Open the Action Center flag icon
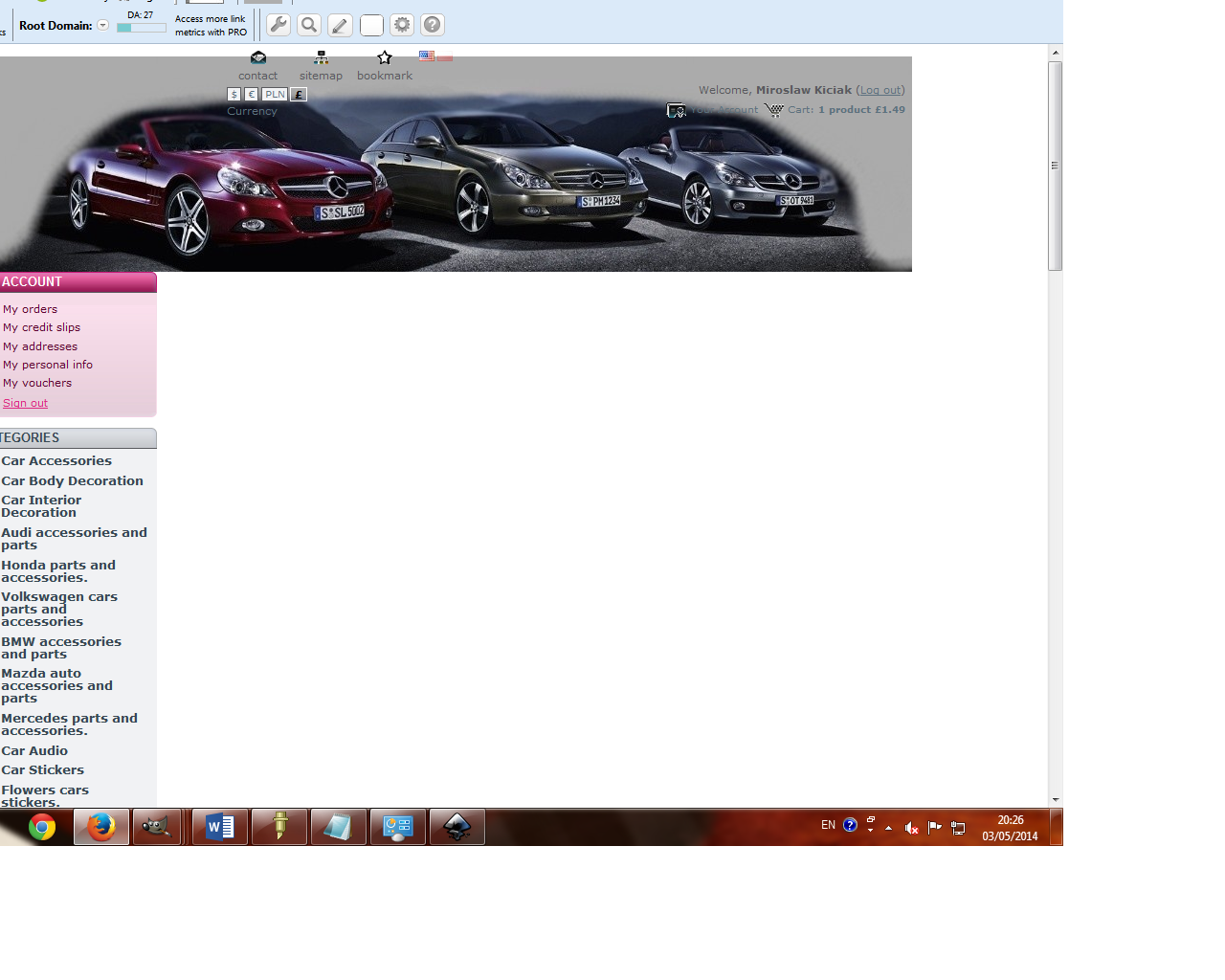 click(935, 828)
